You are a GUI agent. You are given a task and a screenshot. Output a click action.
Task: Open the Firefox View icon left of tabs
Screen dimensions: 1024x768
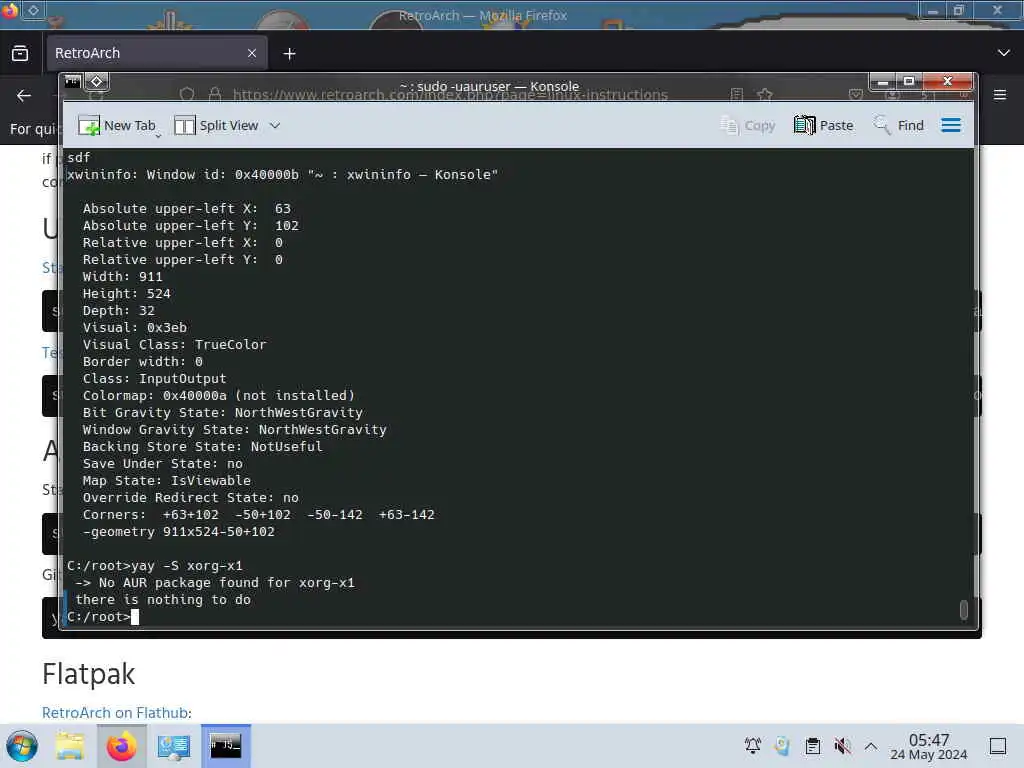20,54
